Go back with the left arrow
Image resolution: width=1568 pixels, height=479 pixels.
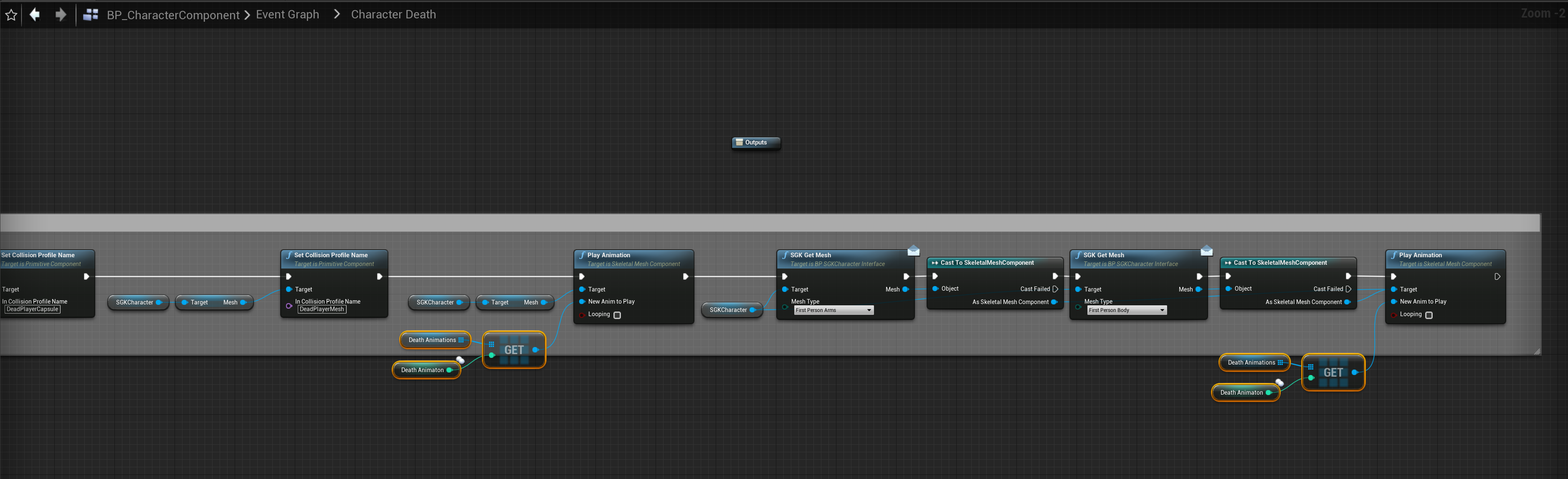coord(35,14)
